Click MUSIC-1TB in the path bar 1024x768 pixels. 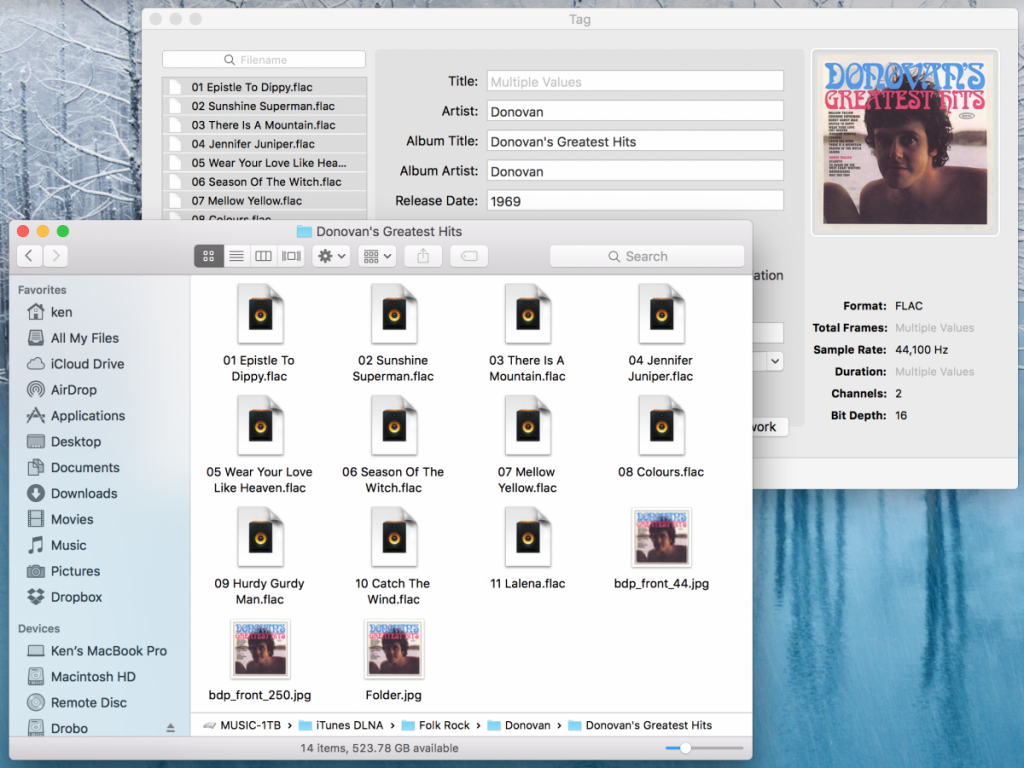[x=242, y=726]
